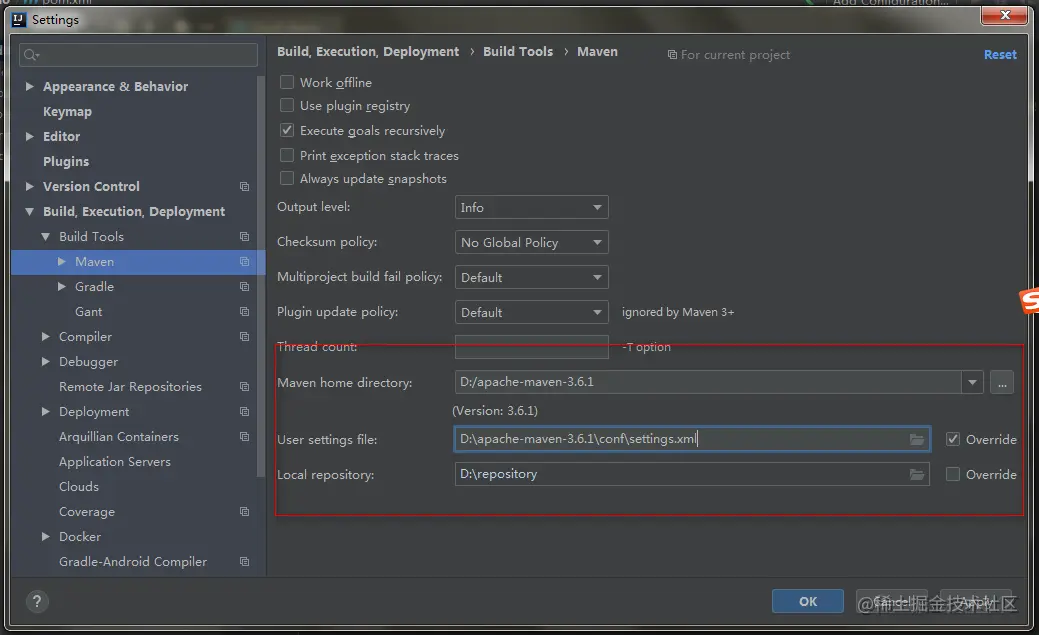The width and height of the screenshot is (1039, 635).
Task: Expand the Docker node arrow
Action: [45, 537]
